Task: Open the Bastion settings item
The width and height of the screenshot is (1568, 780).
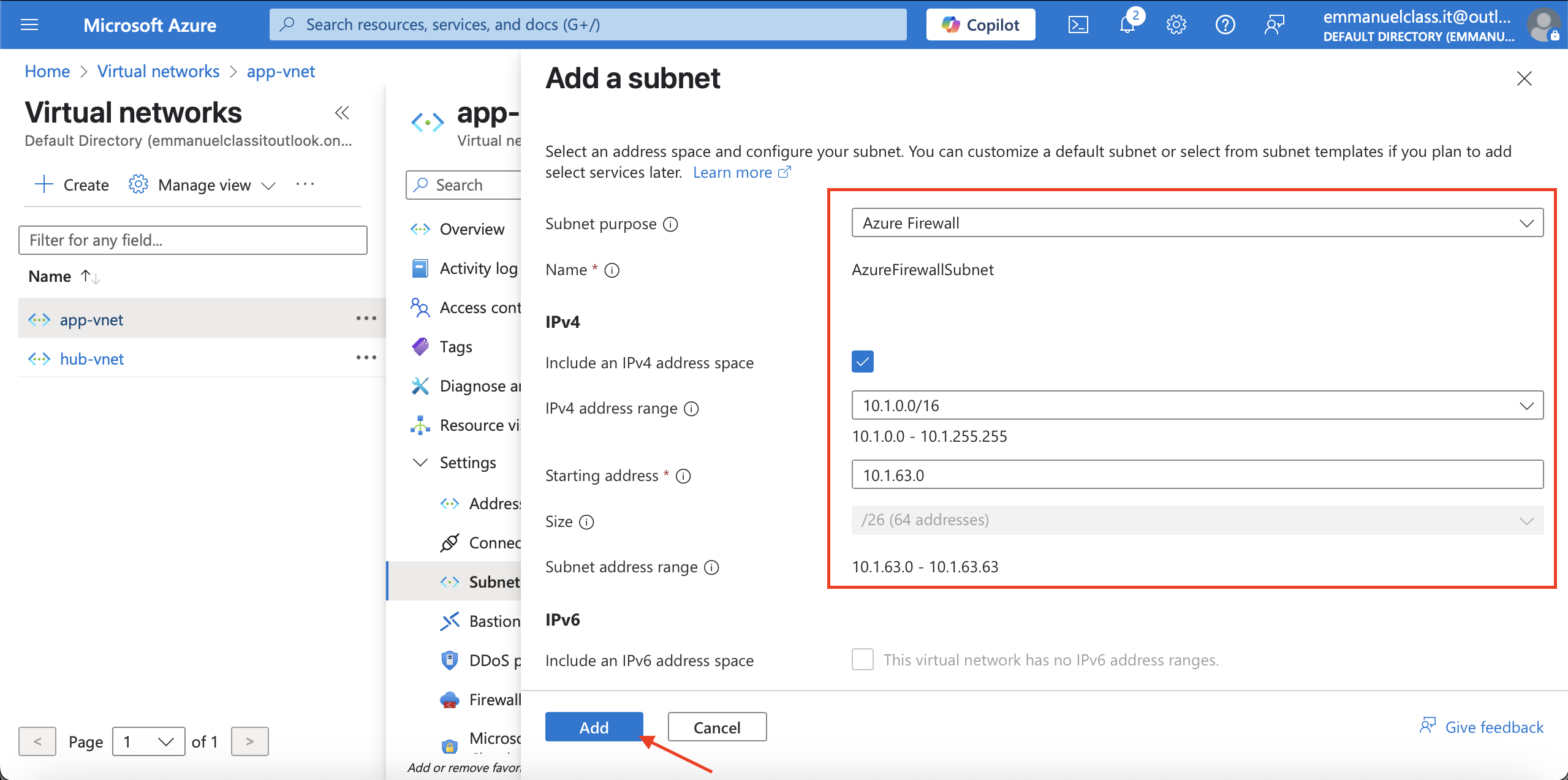Action: 480,621
